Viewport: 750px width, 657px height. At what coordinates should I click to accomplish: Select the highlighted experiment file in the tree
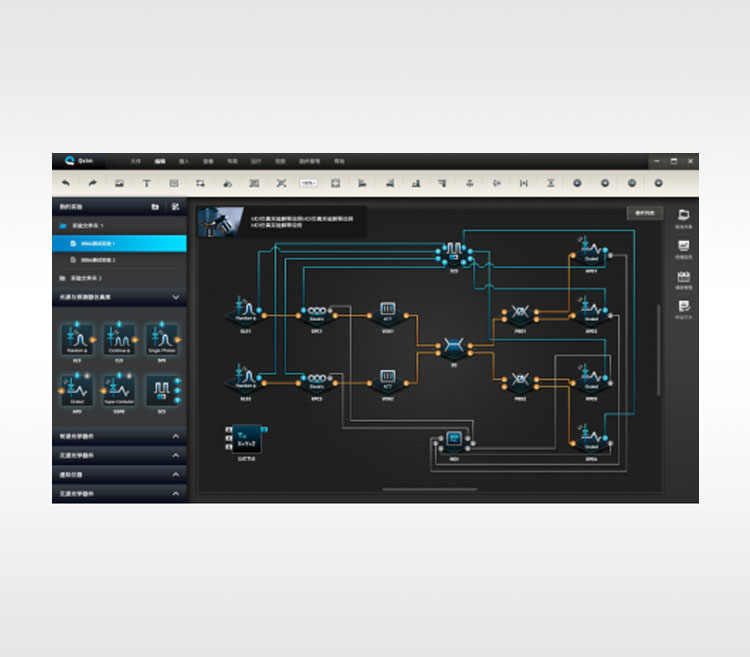coord(119,243)
